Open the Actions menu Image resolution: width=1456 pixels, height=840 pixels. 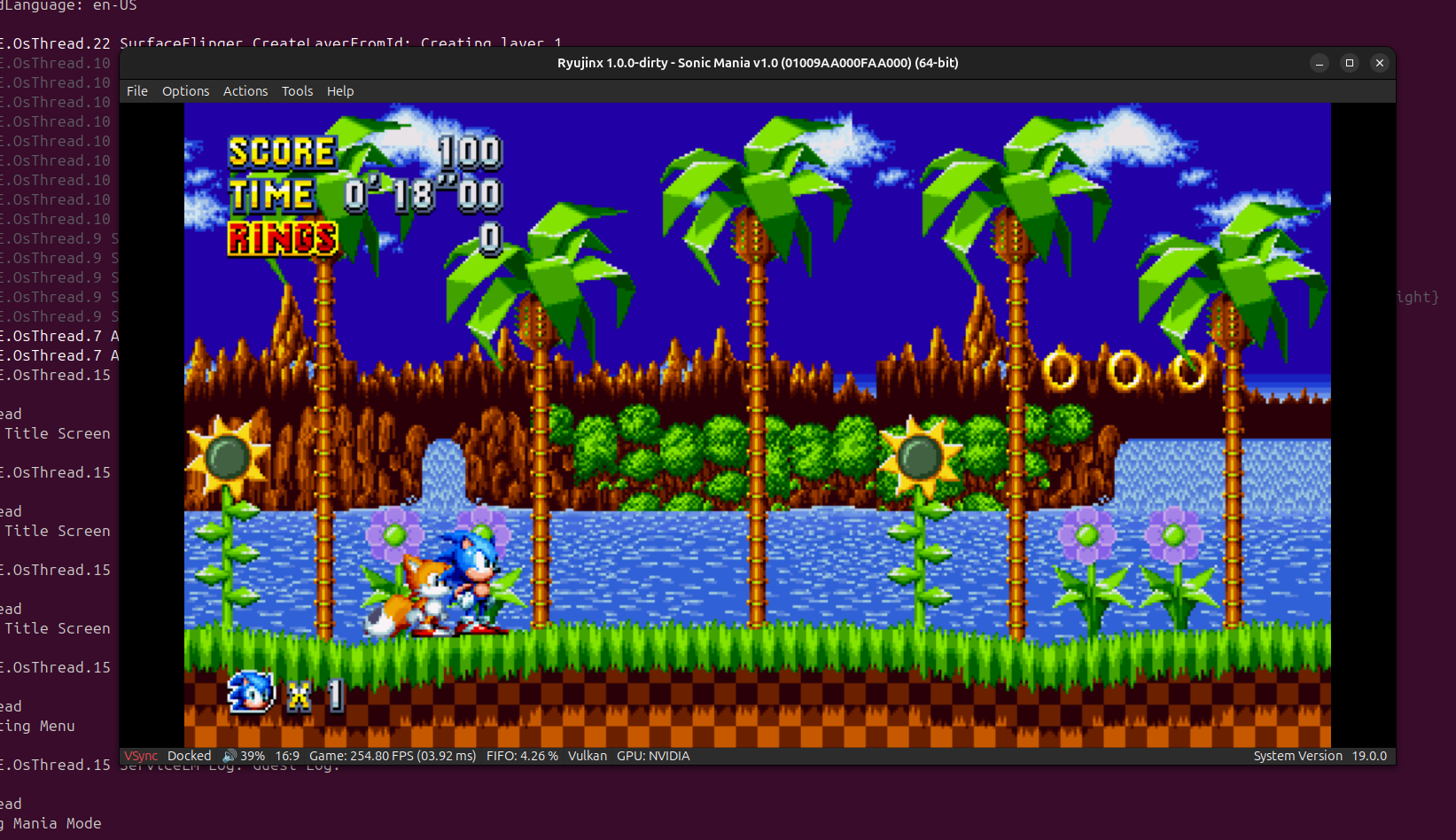pos(245,91)
